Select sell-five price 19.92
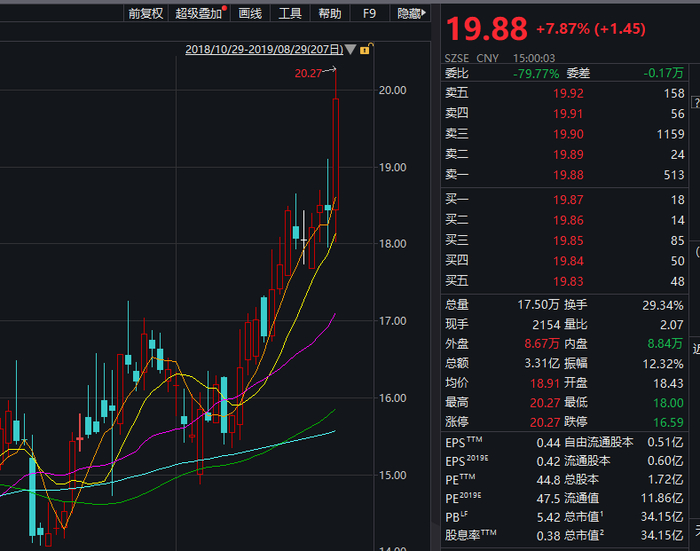 point(568,93)
